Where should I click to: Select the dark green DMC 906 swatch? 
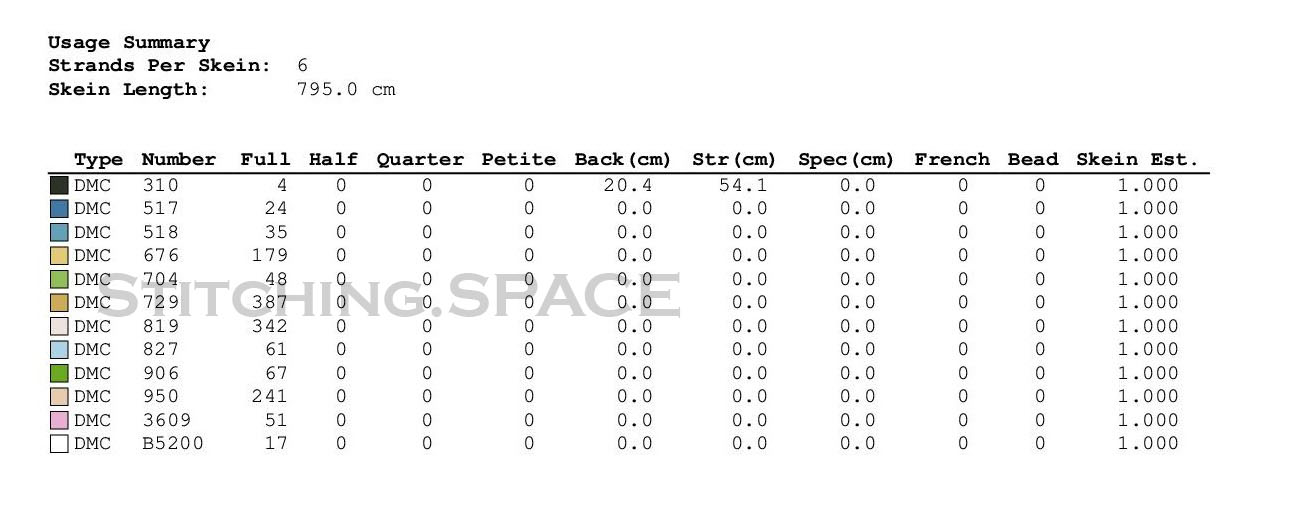click(x=59, y=373)
